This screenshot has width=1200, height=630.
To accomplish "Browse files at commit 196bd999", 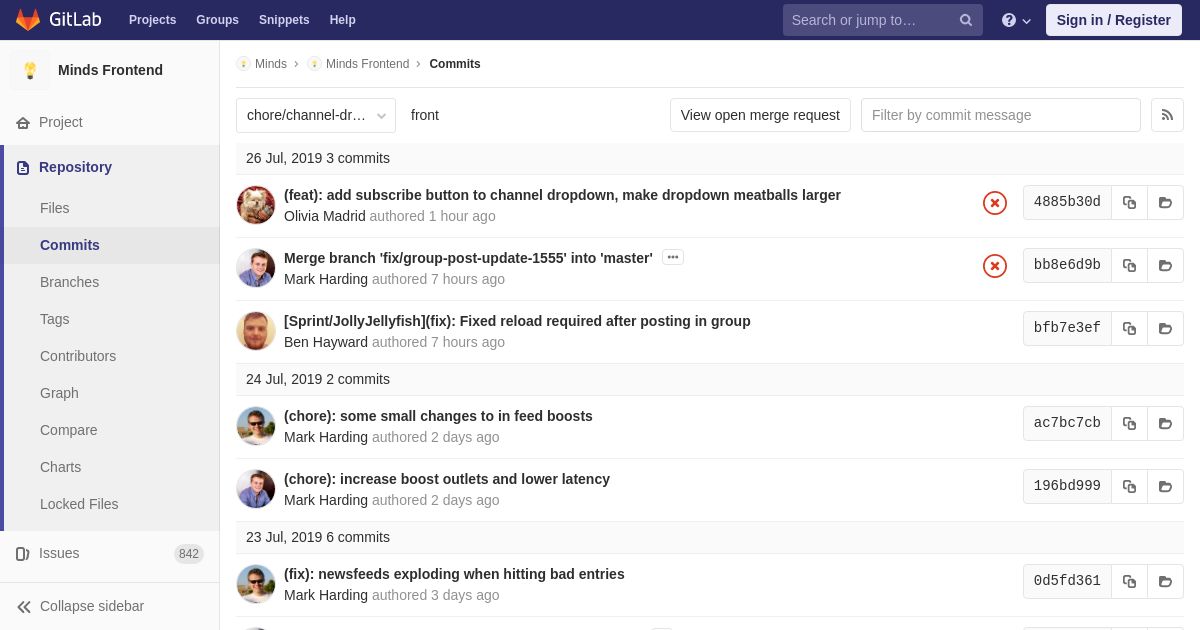I will 1165,486.
